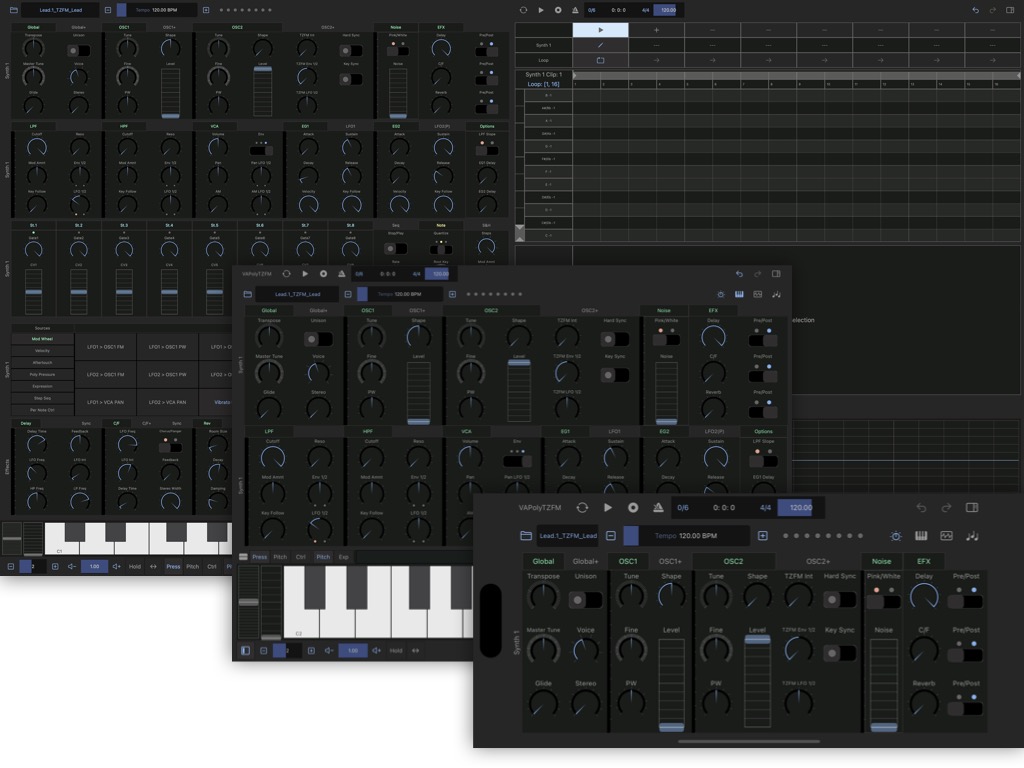
Task: Toggle side panel icon in rear window
Action: (x=1010, y=10)
